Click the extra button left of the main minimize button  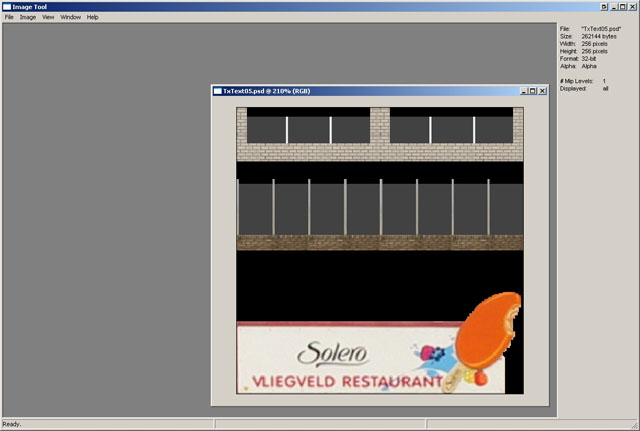604,6
